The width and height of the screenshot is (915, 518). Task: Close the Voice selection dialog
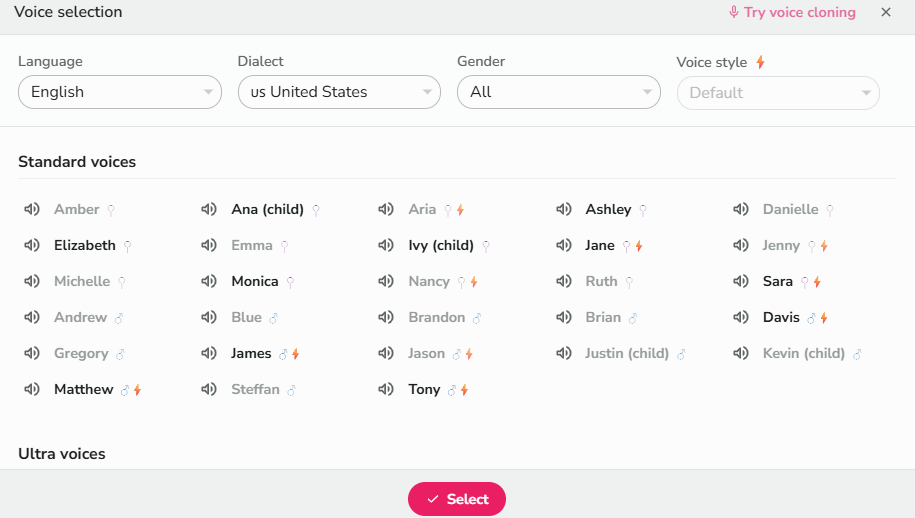click(886, 12)
